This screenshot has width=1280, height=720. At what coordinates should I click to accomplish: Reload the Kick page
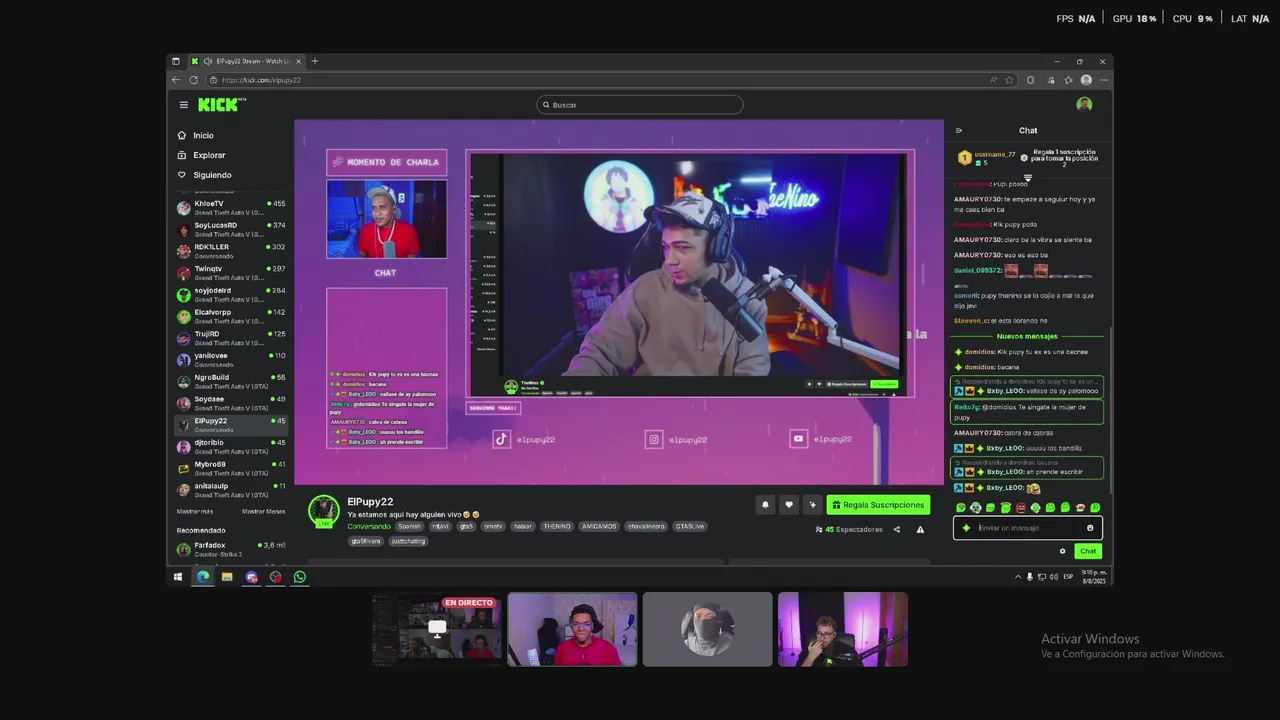193,80
